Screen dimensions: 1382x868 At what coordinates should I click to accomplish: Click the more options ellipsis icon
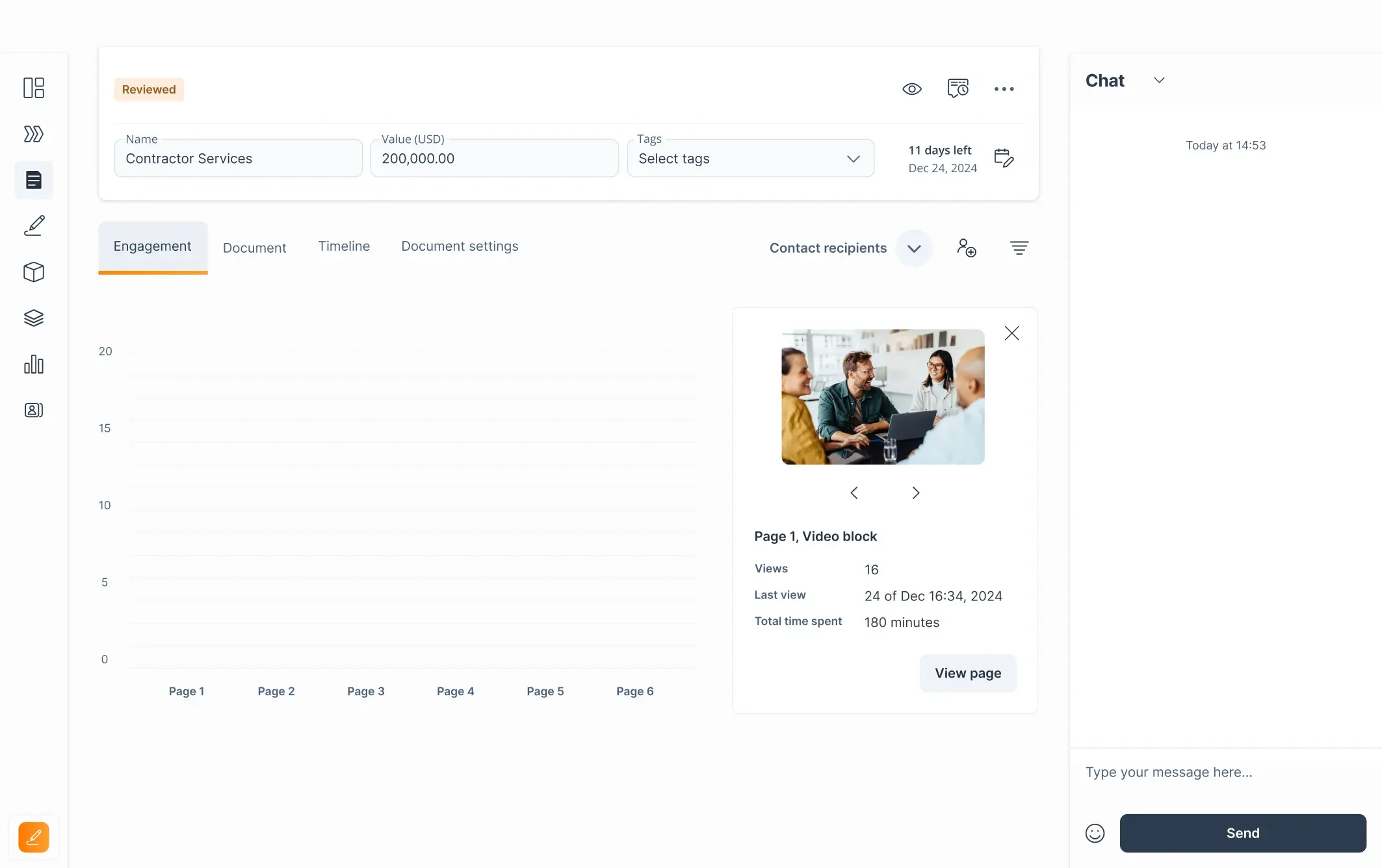pyautogui.click(x=1004, y=89)
